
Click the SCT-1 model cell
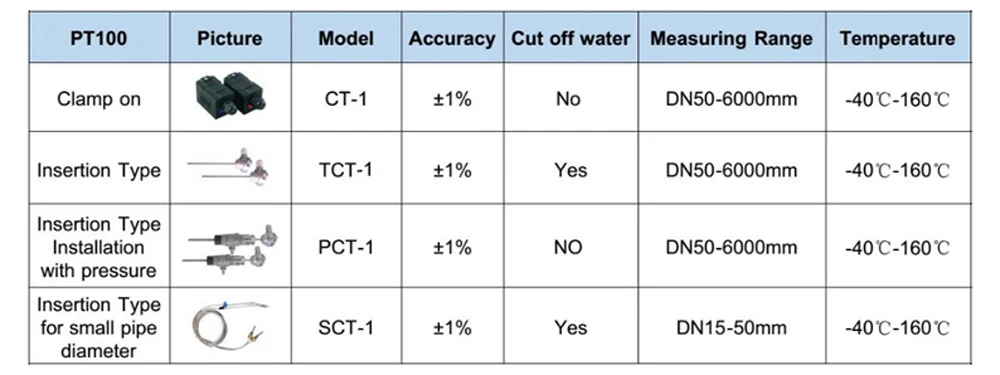(346, 327)
